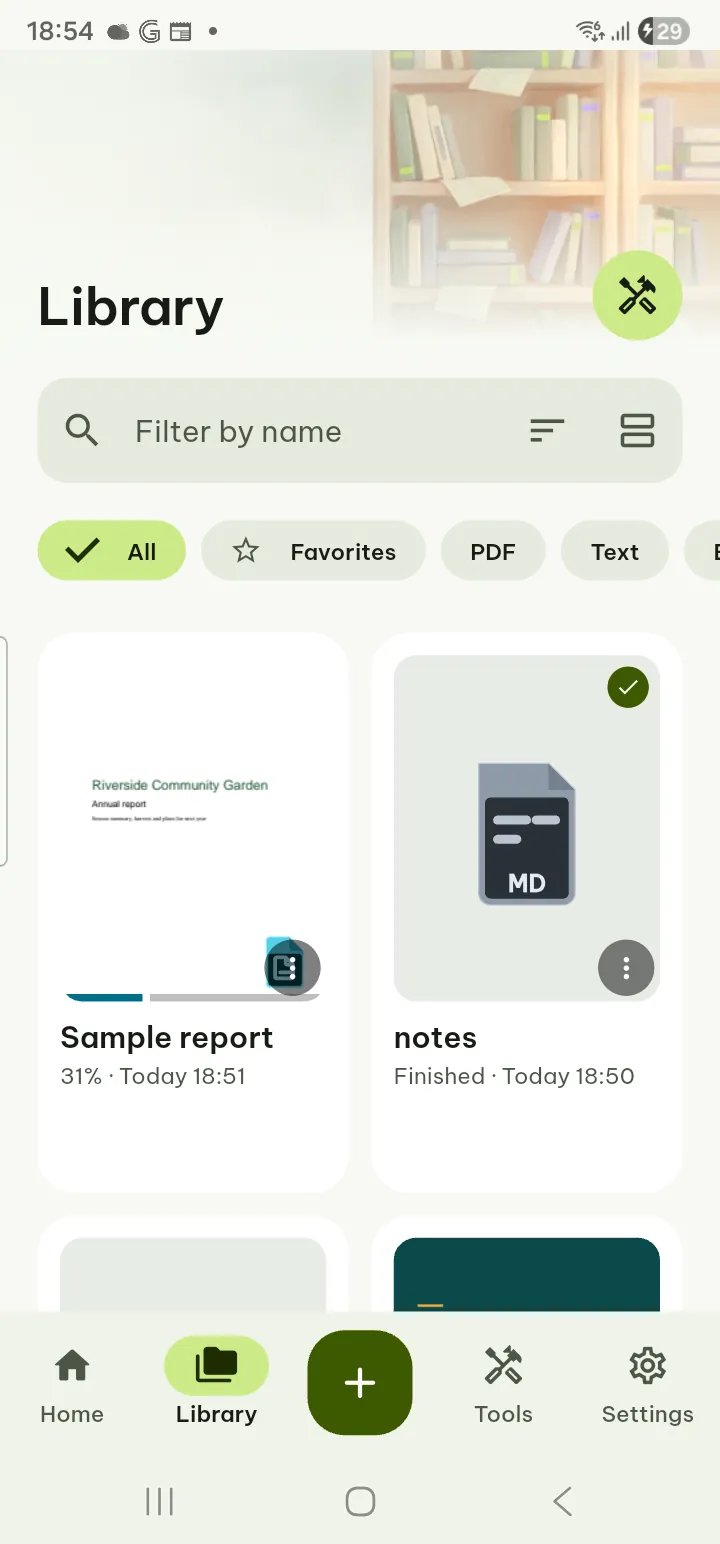This screenshot has height=1544, width=720.
Task: Go to Tools in bottom navigation
Action: [x=503, y=1385]
